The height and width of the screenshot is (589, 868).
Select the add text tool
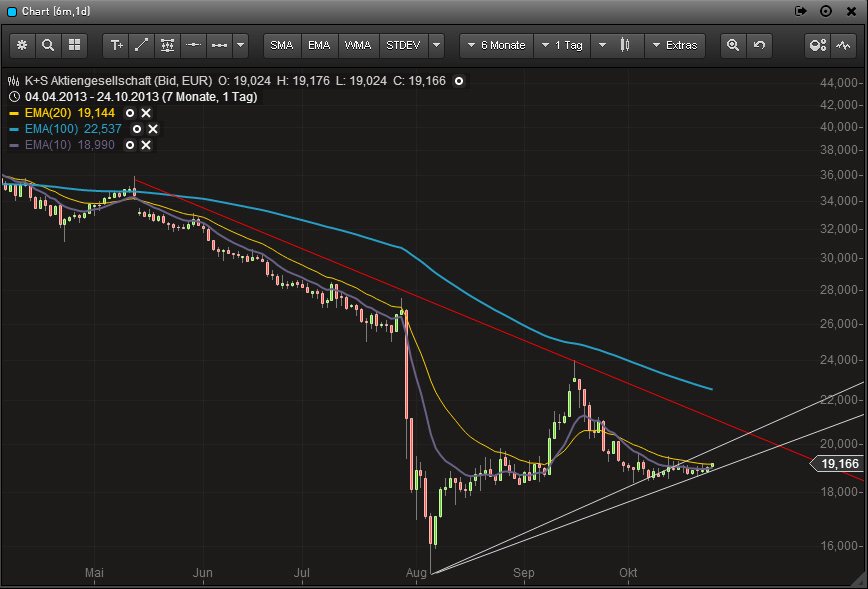pos(116,45)
